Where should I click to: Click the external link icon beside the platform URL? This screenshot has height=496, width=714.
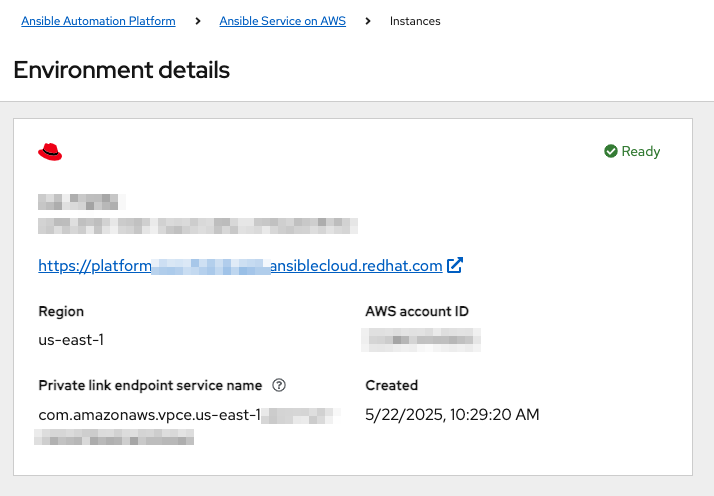tap(454, 265)
